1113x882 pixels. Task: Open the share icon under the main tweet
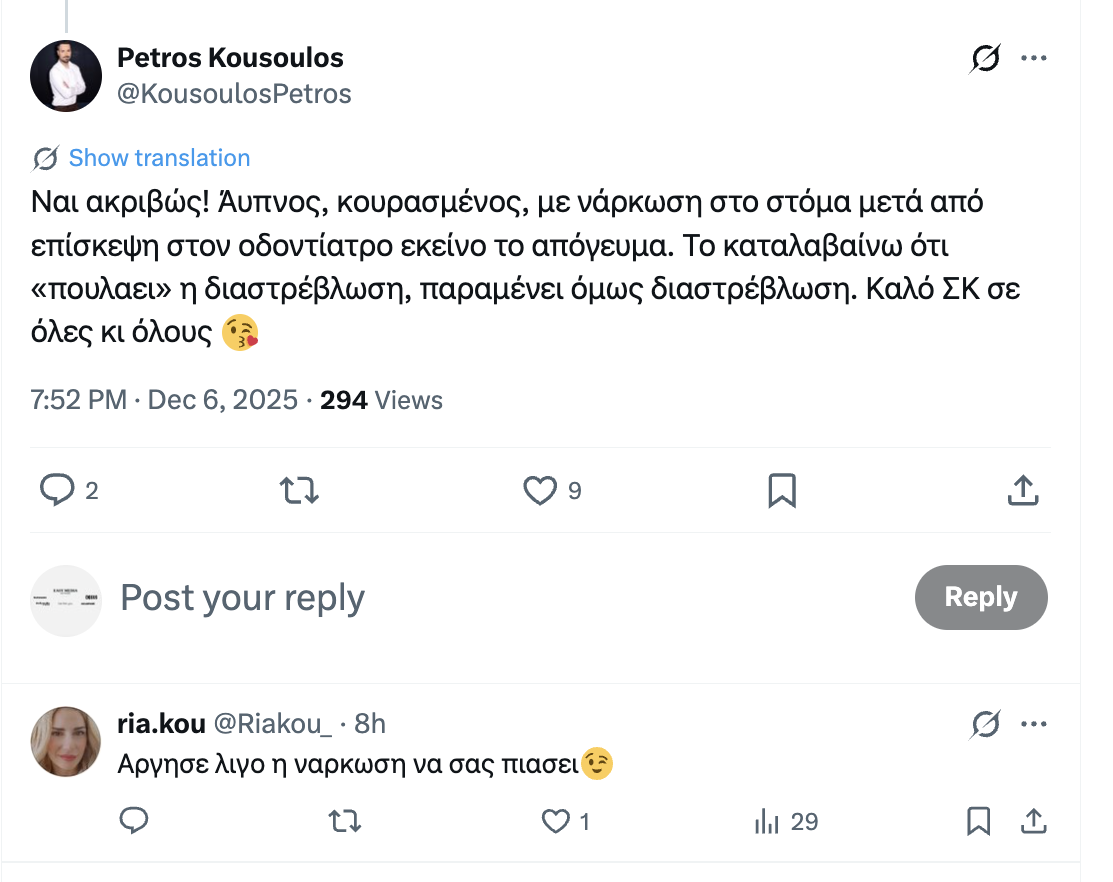[1022, 490]
